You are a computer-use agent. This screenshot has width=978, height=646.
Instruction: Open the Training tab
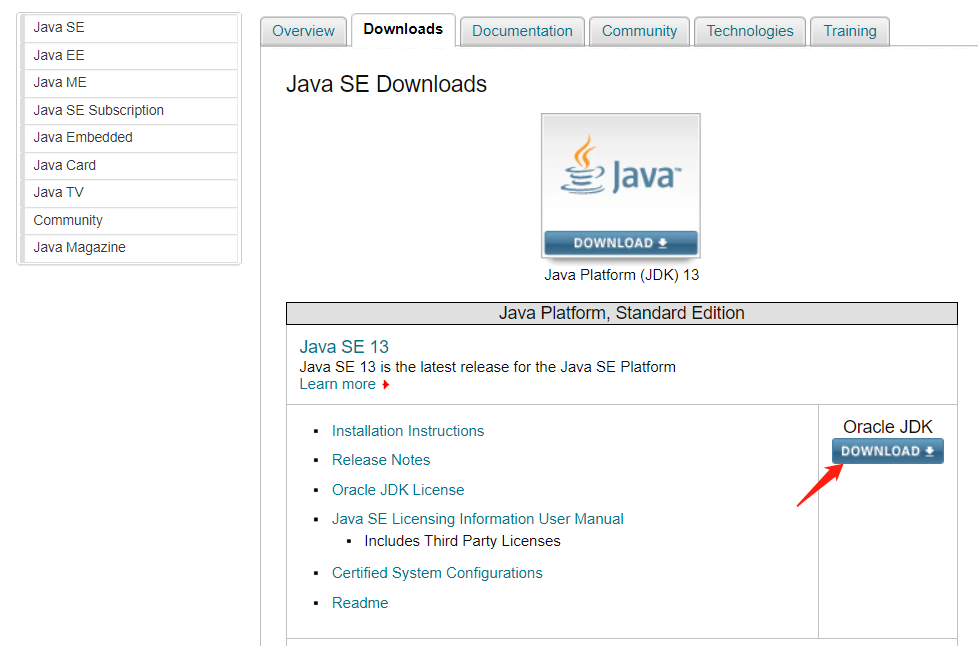[x=850, y=31]
